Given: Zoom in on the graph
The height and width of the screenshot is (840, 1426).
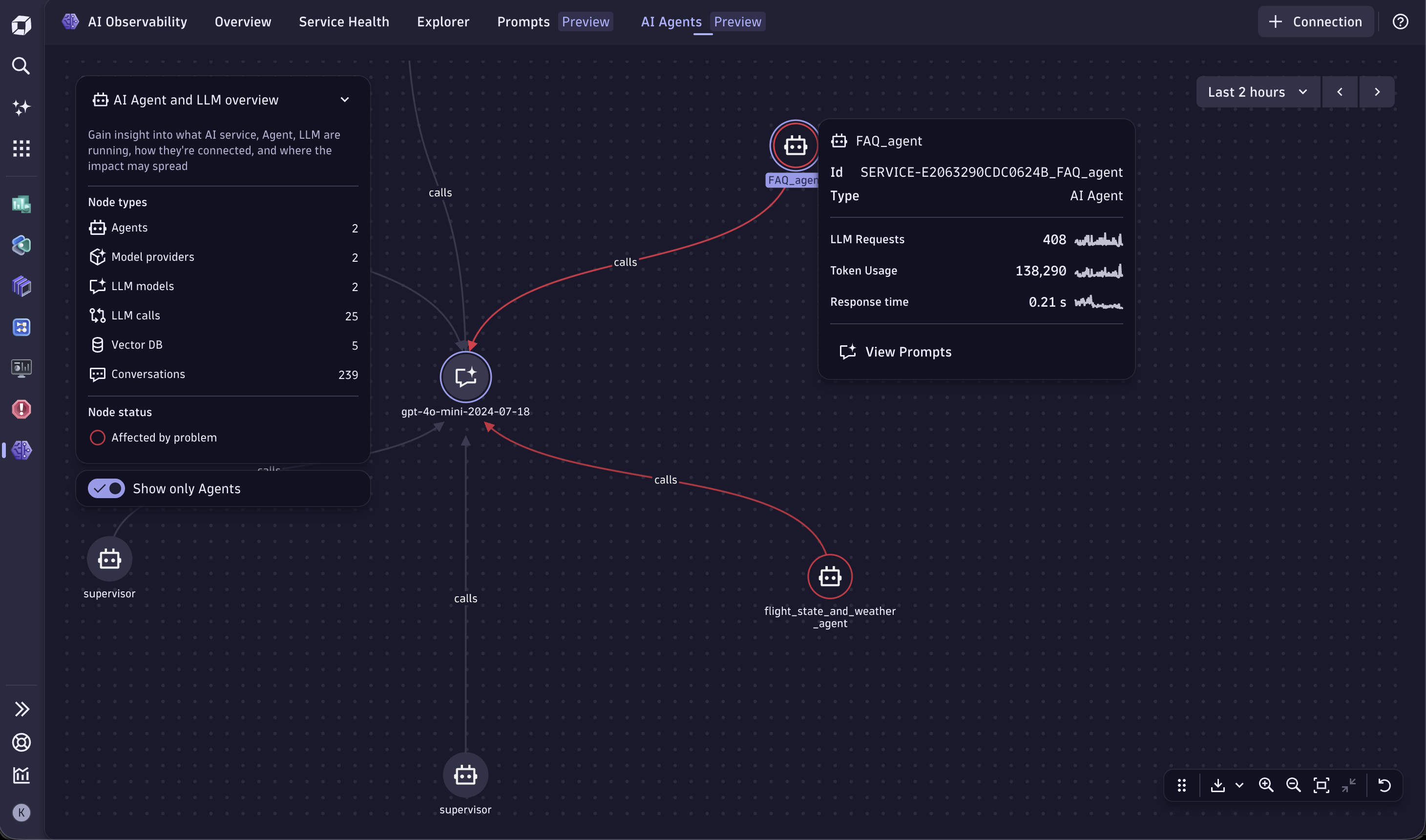Looking at the screenshot, I should (1266, 785).
